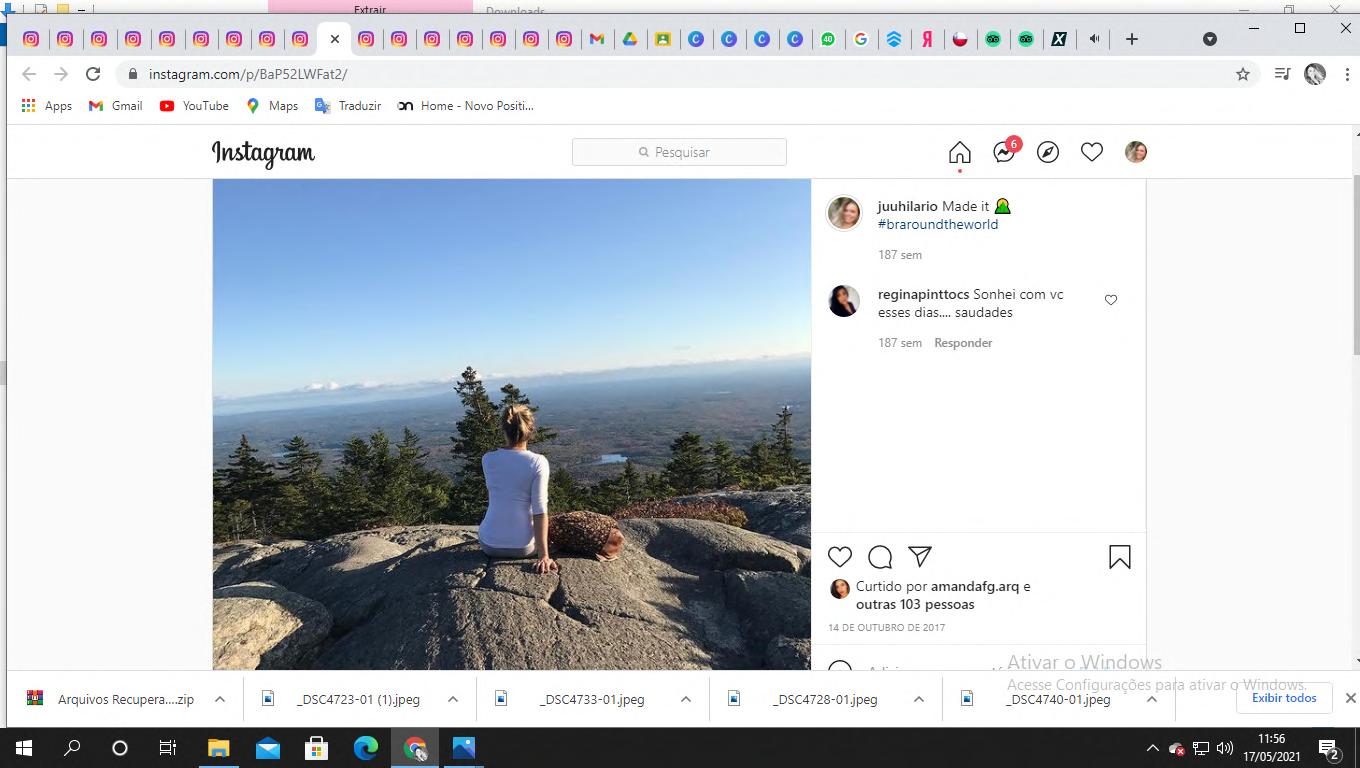The height and width of the screenshot is (768, 1360).
Task: Close the downloads bar
Action: (x=1350, y=698)
